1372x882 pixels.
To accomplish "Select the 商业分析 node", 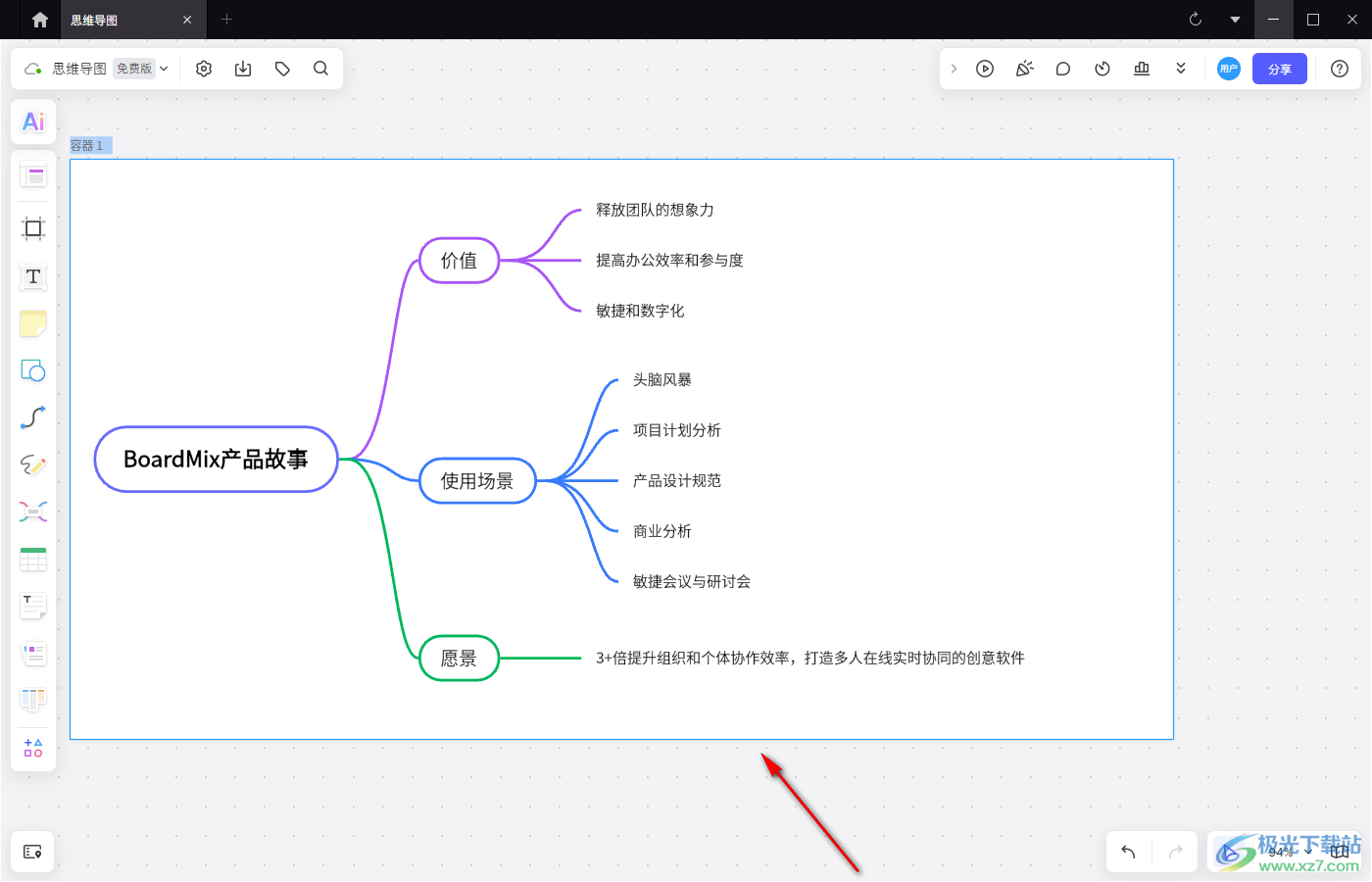I will pyautogui.click(x=662, y=531).
